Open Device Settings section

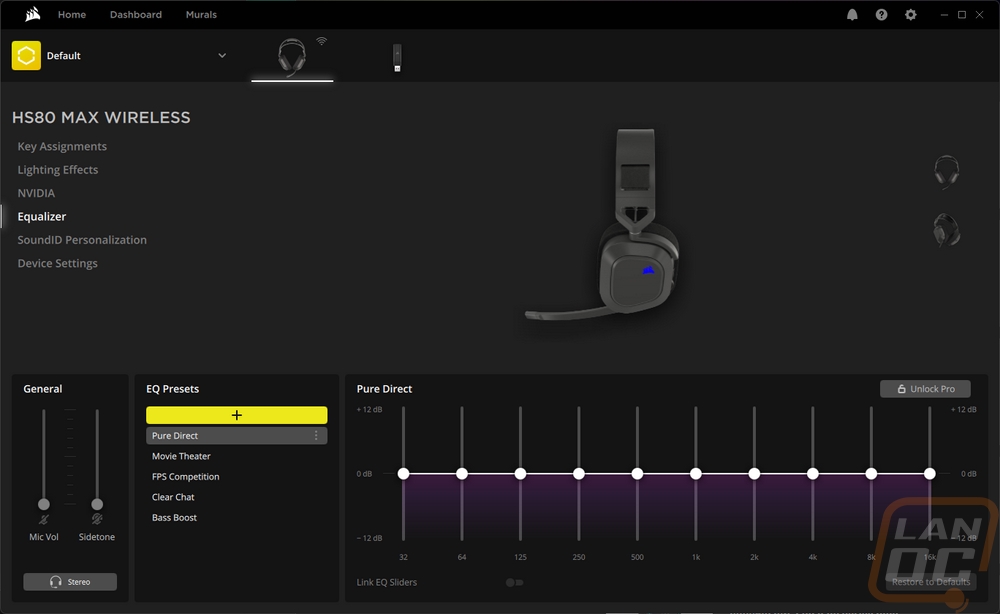point(57,263)
